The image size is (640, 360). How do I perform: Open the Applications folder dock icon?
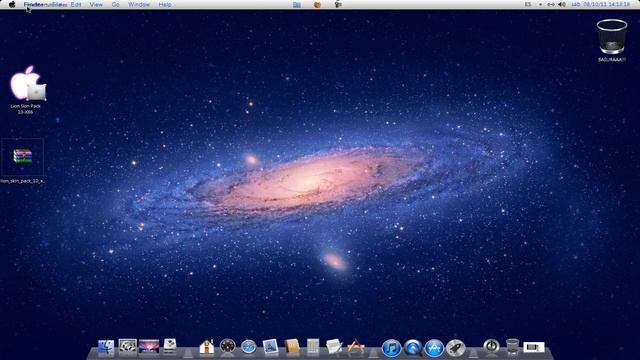(356, 347)
